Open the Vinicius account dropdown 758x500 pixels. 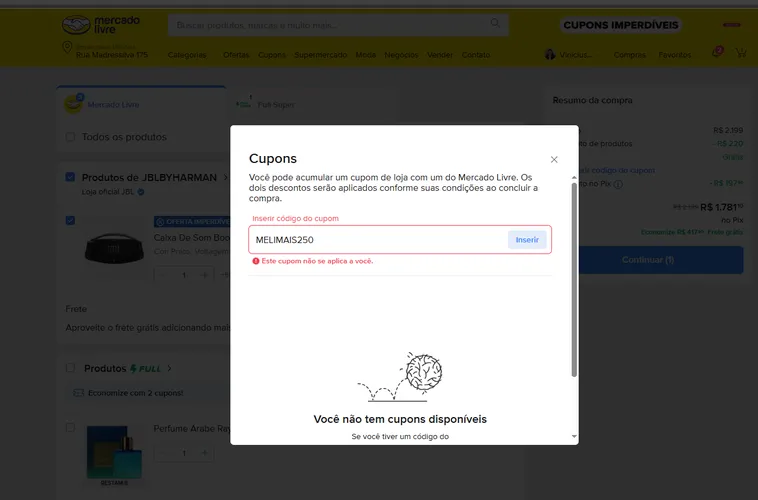click(x=575, y=55)
